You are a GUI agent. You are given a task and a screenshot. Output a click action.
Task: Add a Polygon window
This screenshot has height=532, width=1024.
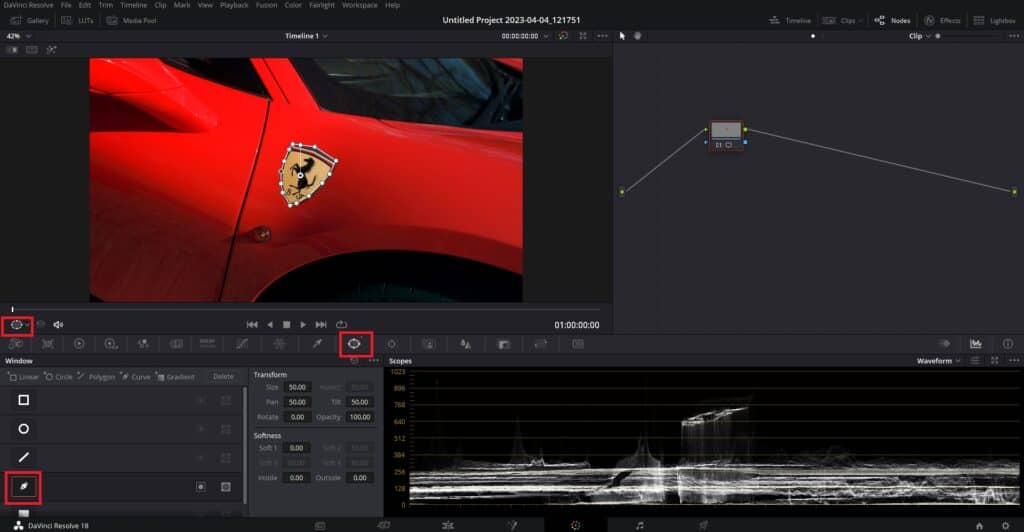click(96, 377)
